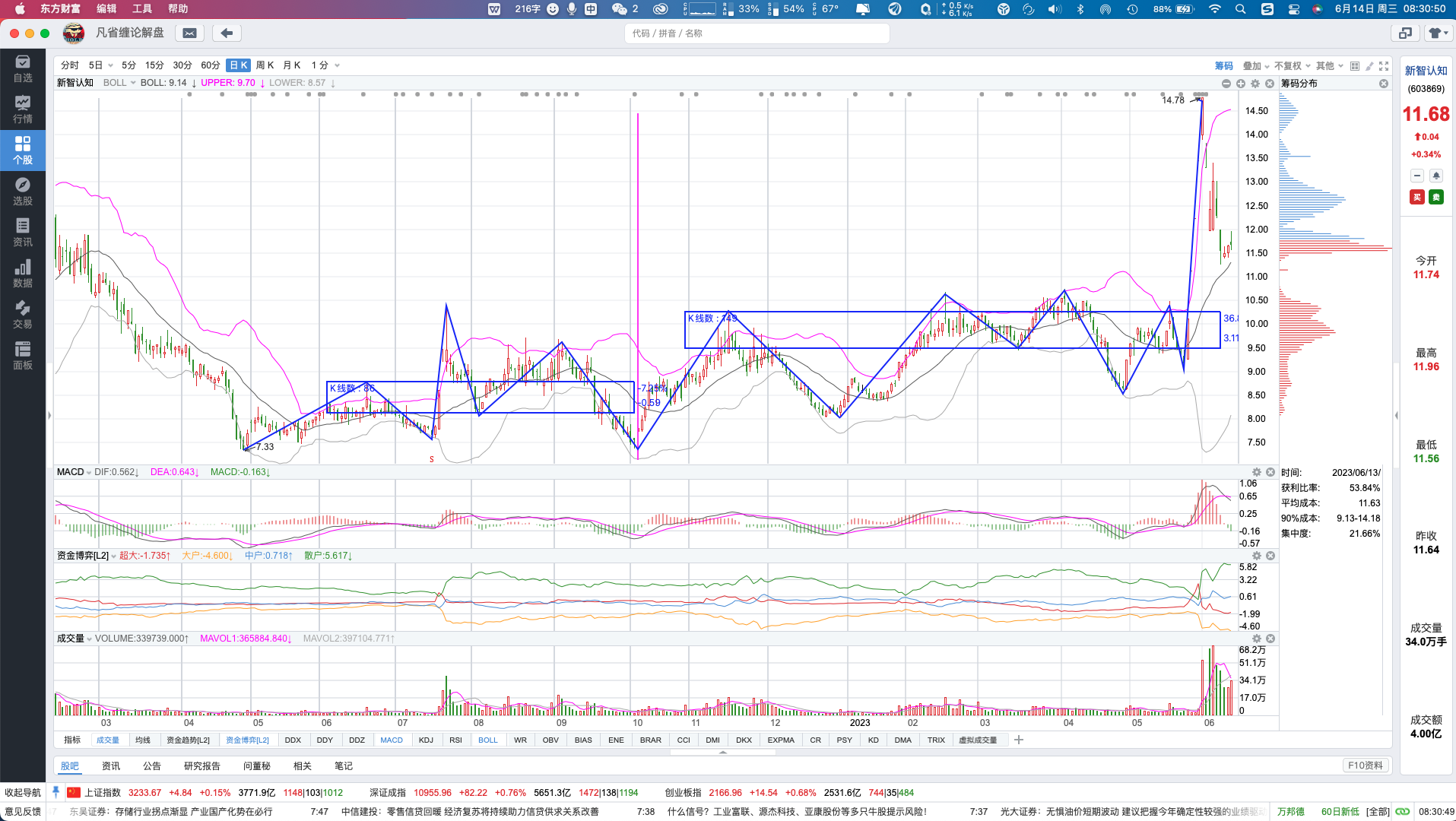Click the mail envelope icon
This screenshot has height=821, width=1456.
coord(190,33)
